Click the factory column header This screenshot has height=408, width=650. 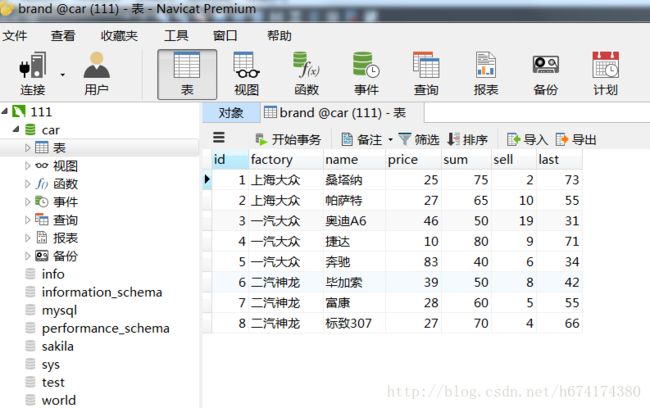coord(286,160)
